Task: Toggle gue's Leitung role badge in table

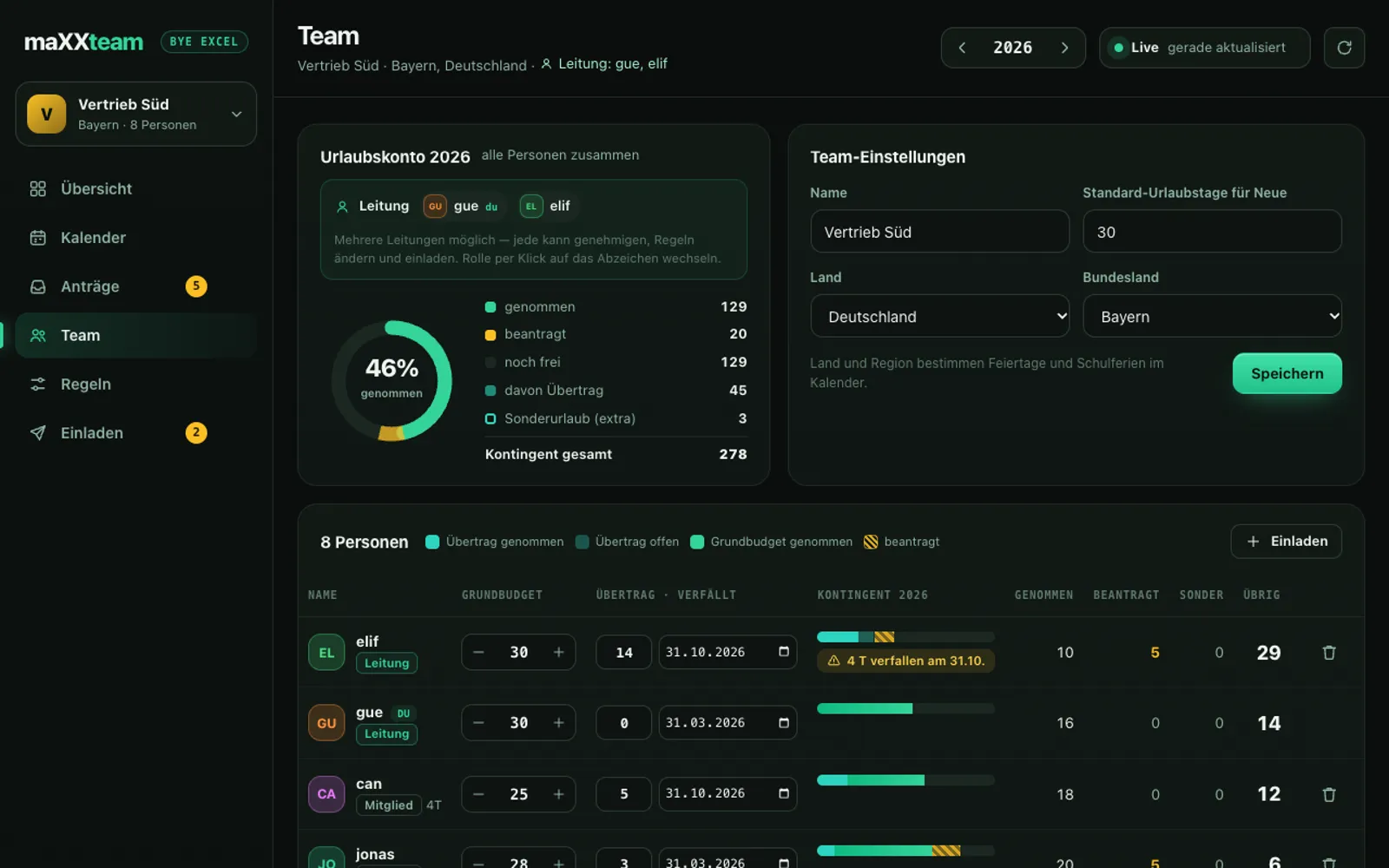Action: (x=386, y=734)
